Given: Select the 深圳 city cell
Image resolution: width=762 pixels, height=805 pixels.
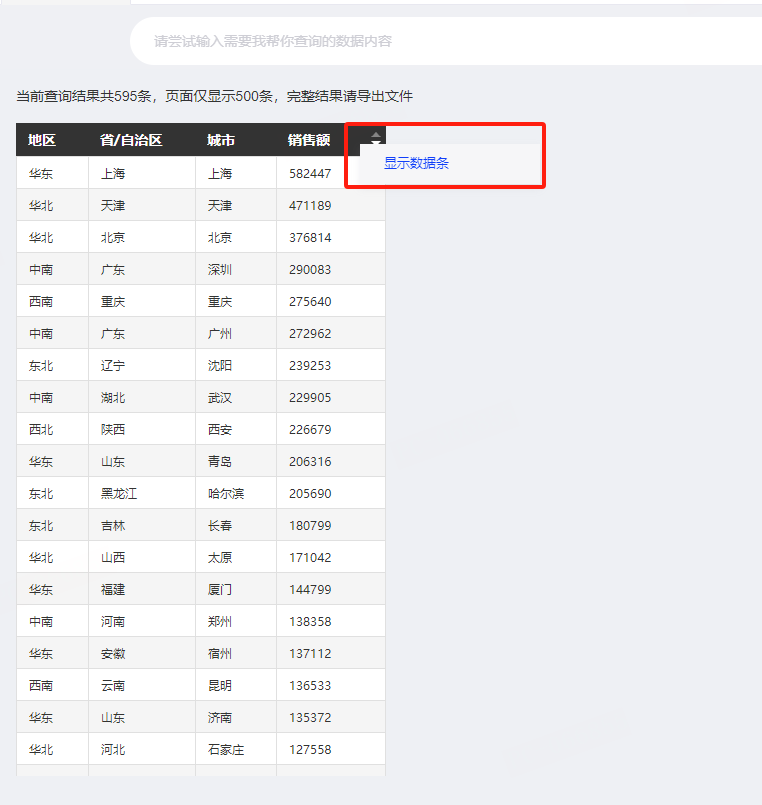Looking at the screenshot, I should (x=220, y=269).
